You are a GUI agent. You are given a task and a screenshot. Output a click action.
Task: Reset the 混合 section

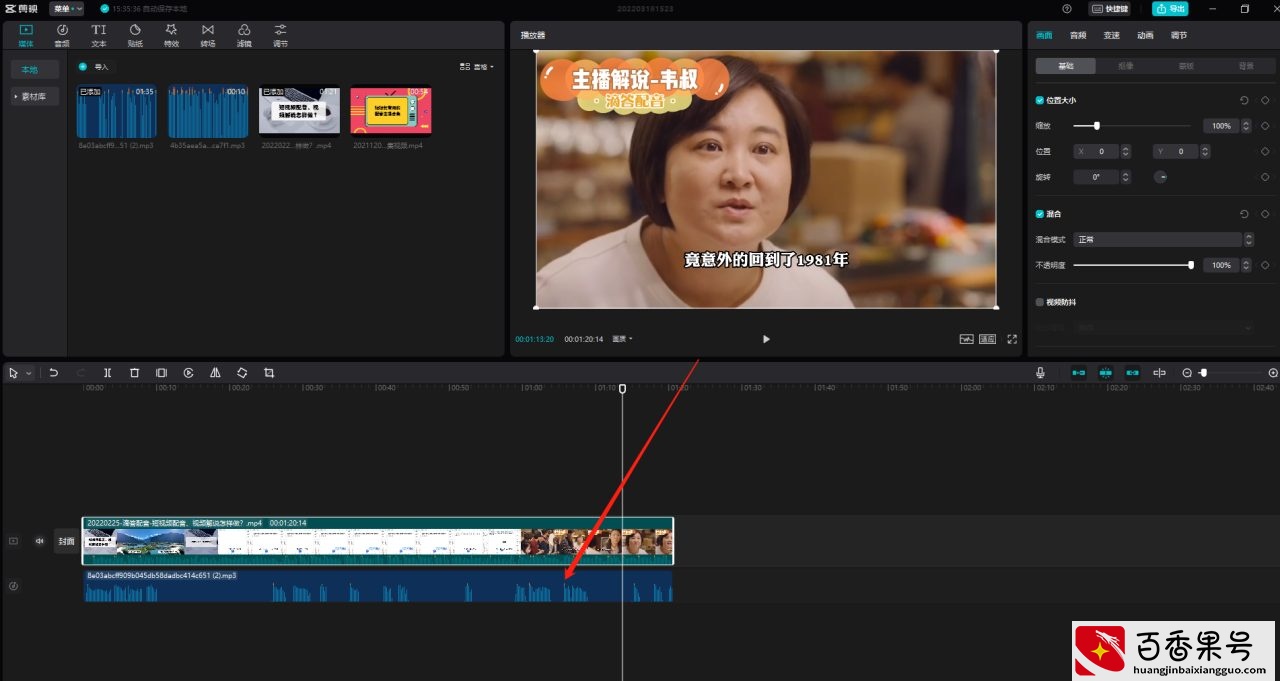click(x=1244, y=214)
